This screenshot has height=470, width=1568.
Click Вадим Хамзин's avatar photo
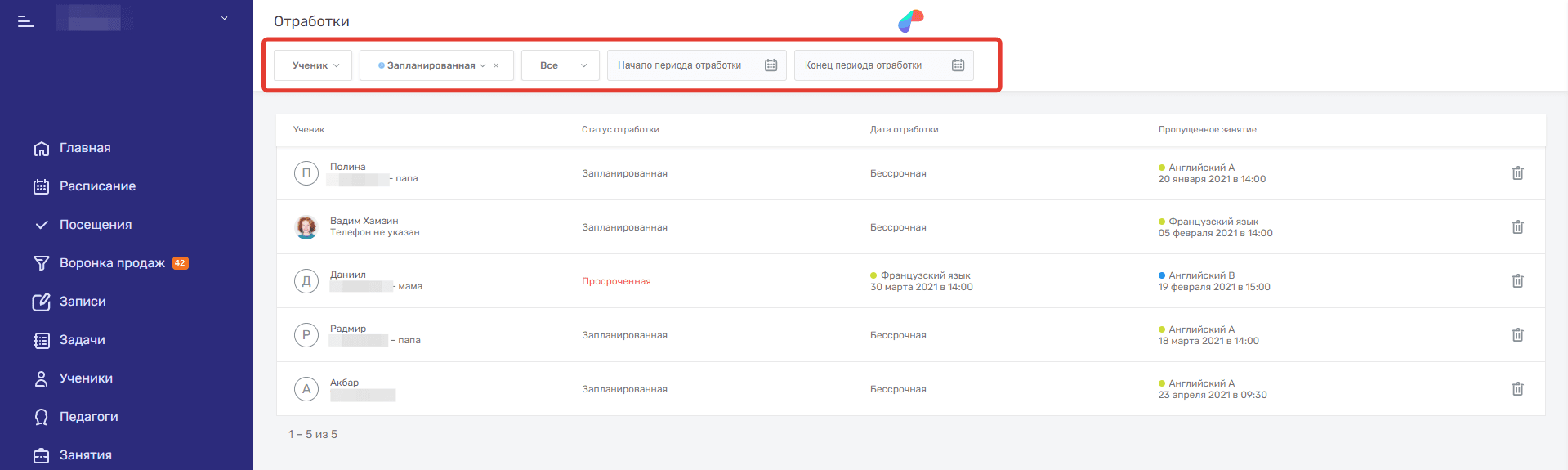[306, 227]
